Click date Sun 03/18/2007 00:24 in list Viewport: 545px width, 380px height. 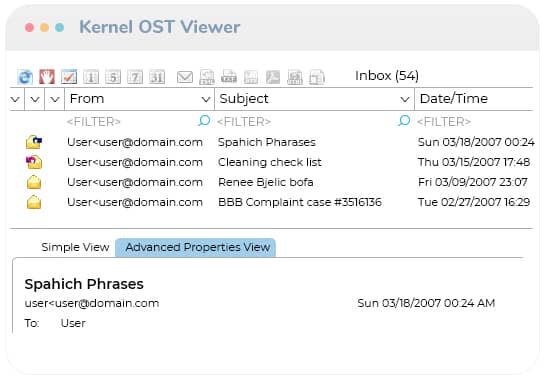476,142
